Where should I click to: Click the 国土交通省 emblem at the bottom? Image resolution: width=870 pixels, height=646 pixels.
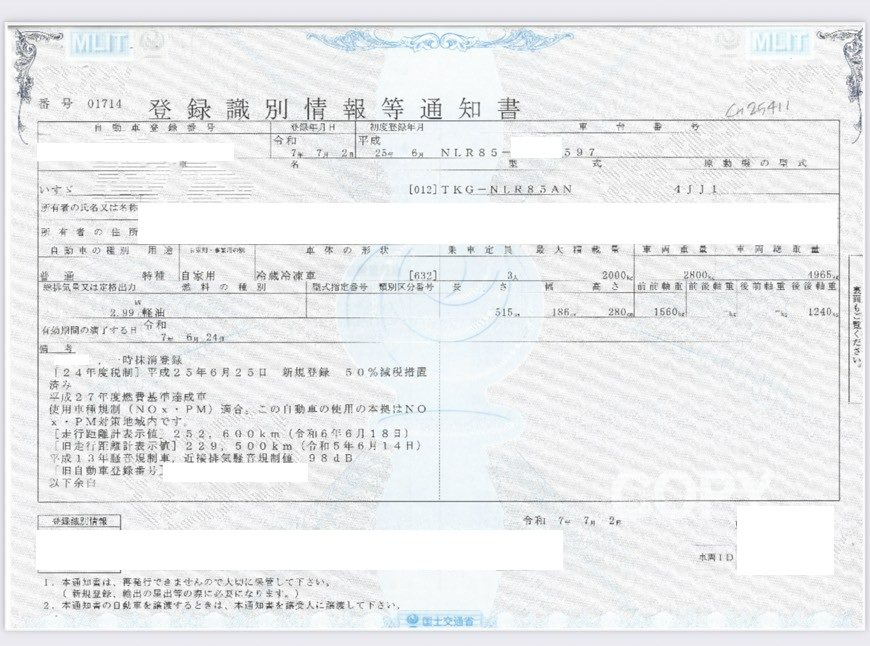click(436, 623)
